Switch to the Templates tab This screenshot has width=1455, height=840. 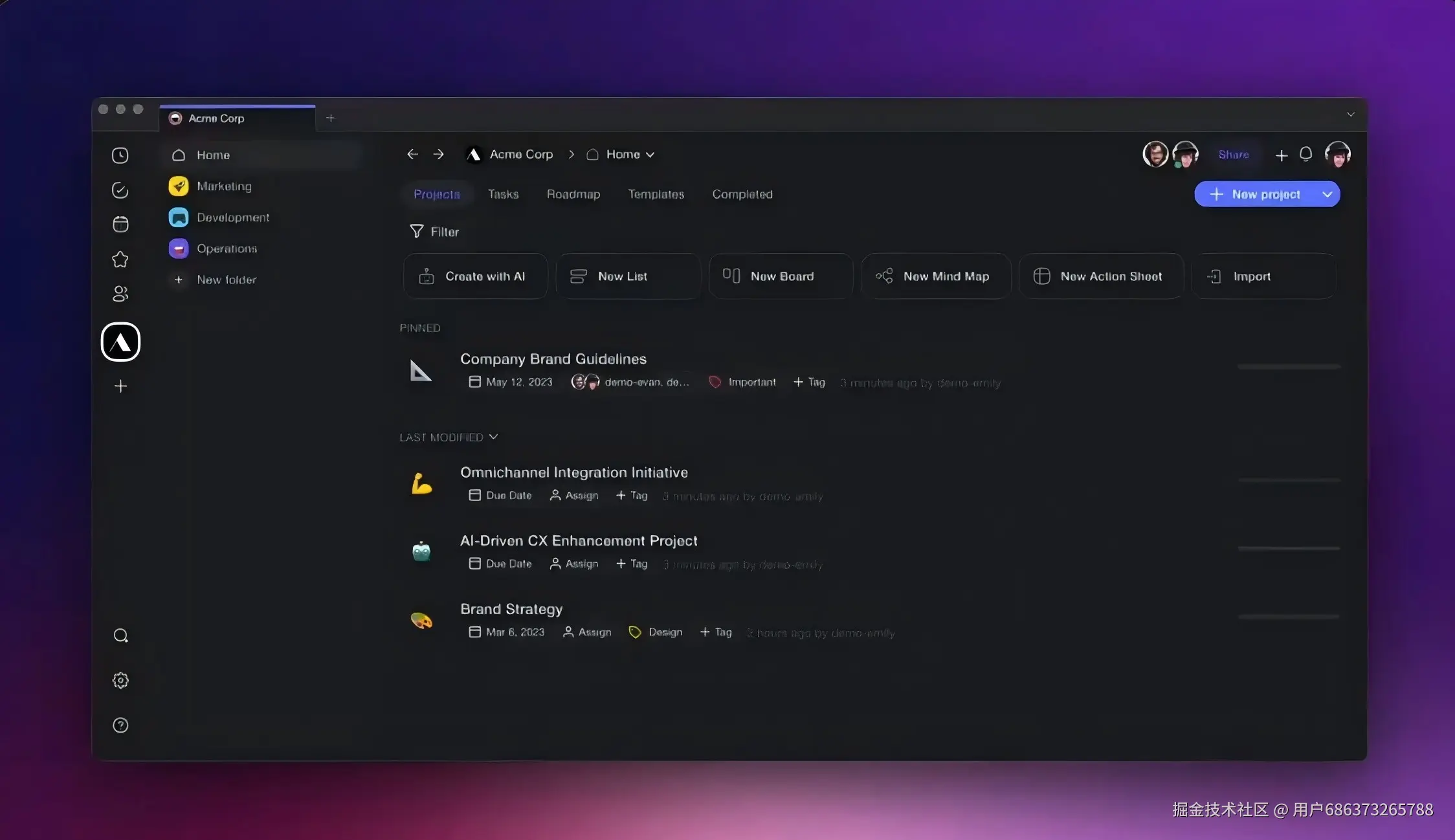pos(656,194)
